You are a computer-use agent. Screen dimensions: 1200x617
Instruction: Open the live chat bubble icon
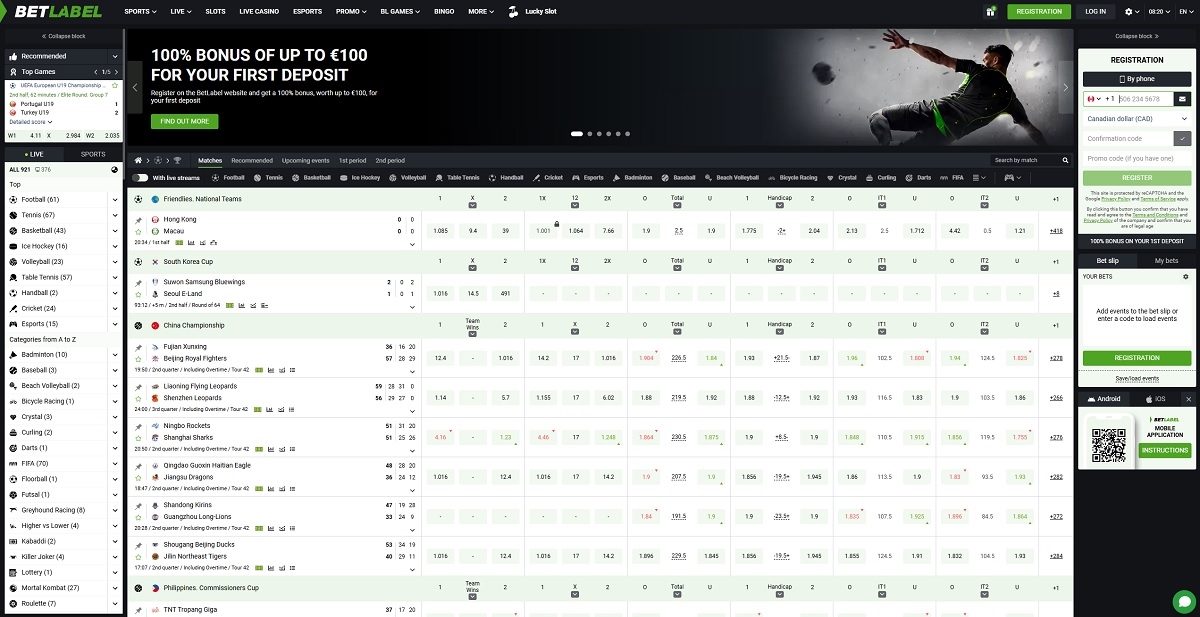pyautogui.click(x=1184, y=602)
